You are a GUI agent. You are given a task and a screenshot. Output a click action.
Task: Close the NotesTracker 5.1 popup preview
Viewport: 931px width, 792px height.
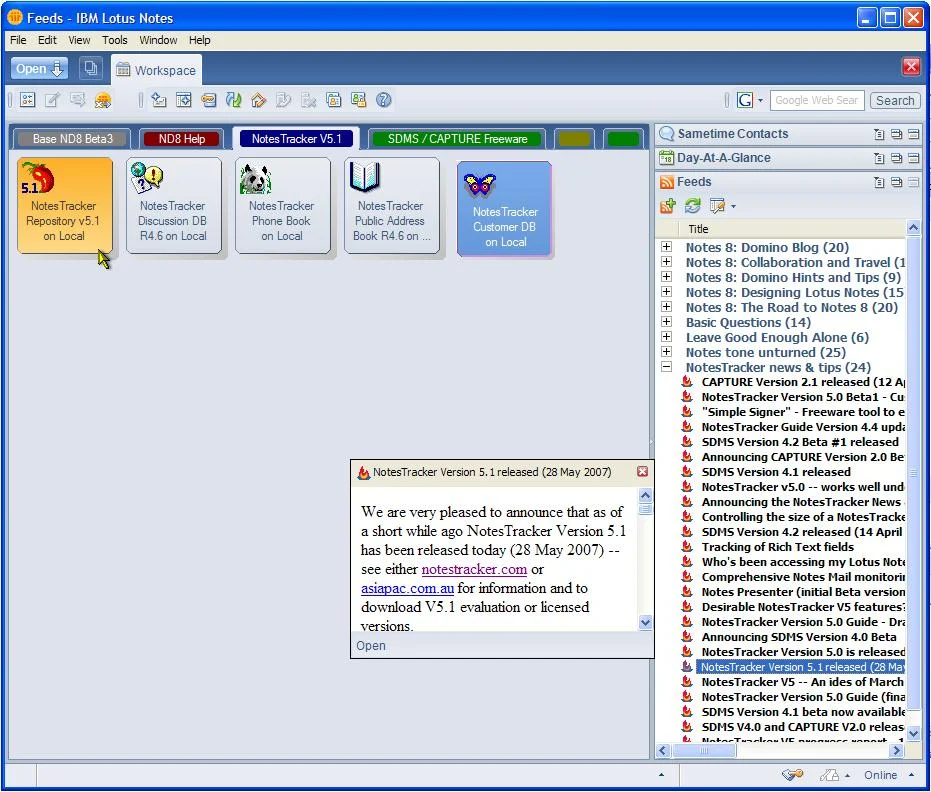(x=642, y=471)
